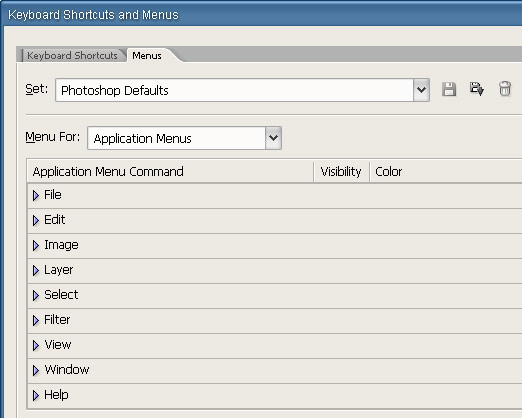The image size is (522, 418).
Task: Expand the Edit menu commands
Action: click(36, 220)
